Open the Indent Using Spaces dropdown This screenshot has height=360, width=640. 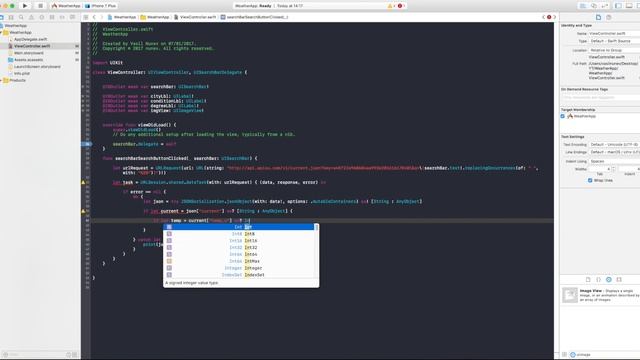click(x=614, y=161)
